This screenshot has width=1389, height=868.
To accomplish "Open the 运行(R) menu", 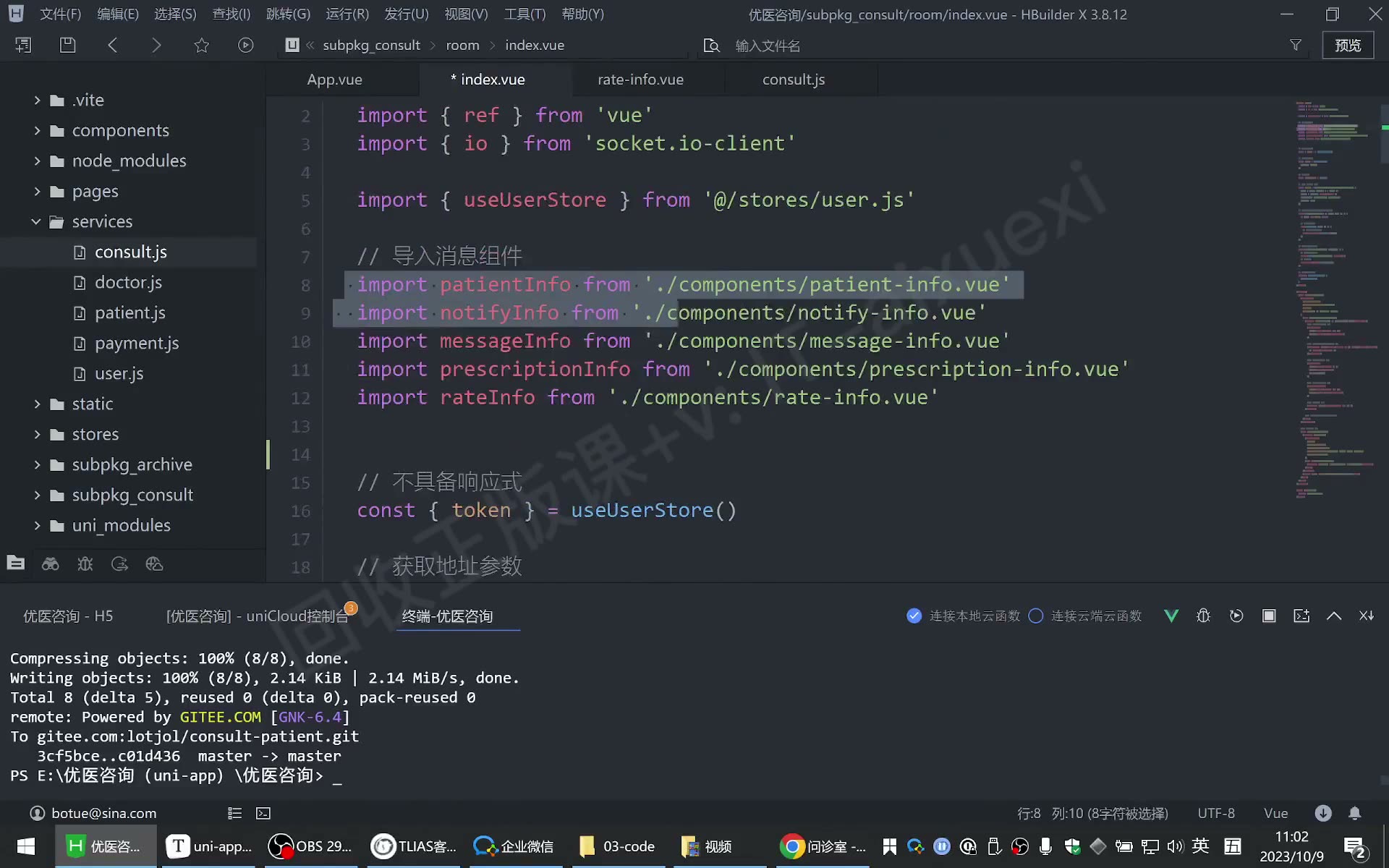I will point(347,14).
